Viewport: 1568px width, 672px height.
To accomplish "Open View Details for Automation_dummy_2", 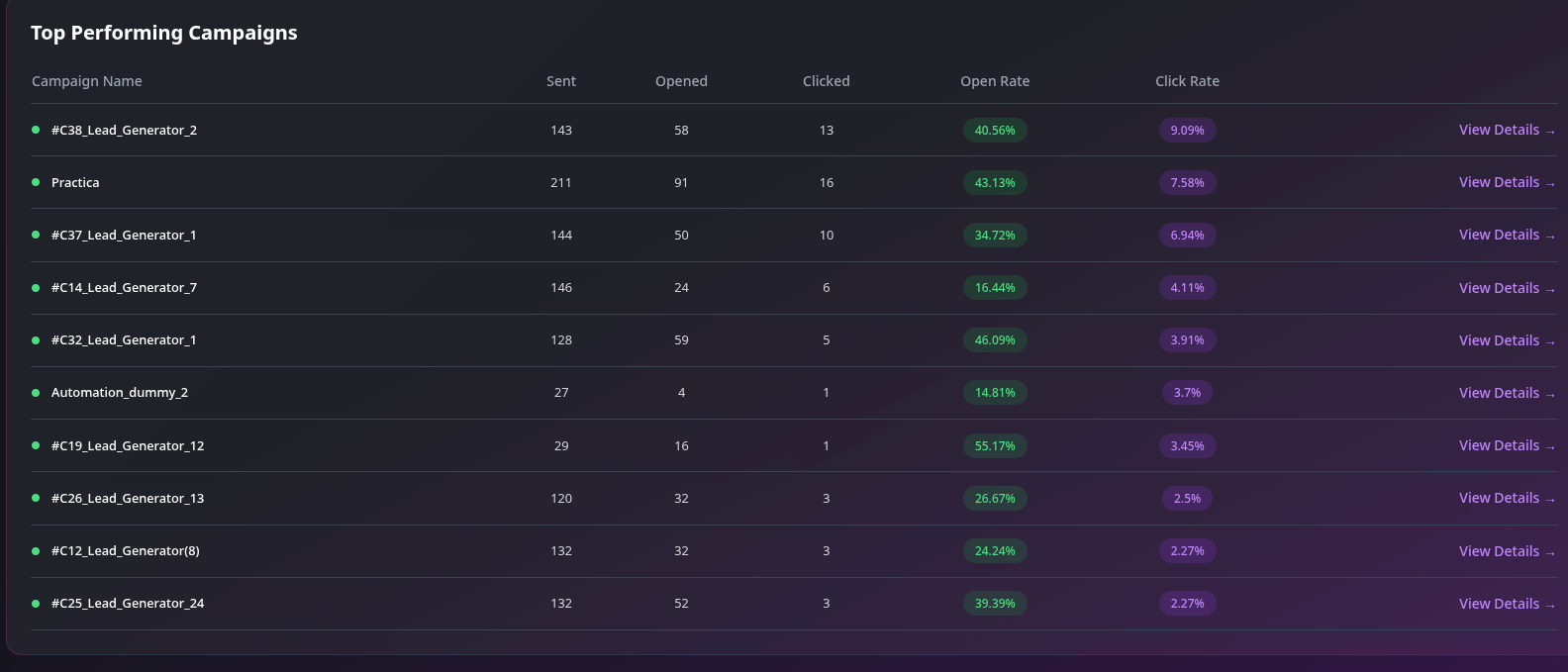I will pyautogui.click(x=1506, y=393).
